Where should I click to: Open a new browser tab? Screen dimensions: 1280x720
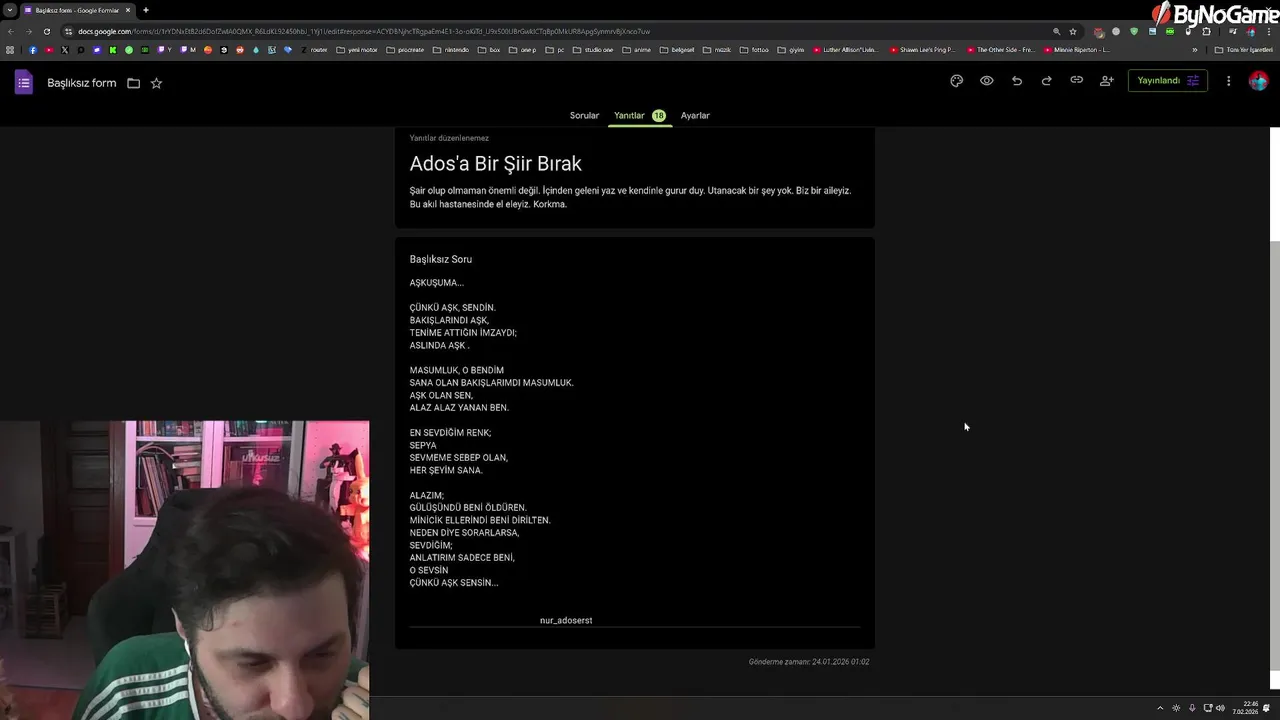[x=146, y=10]
